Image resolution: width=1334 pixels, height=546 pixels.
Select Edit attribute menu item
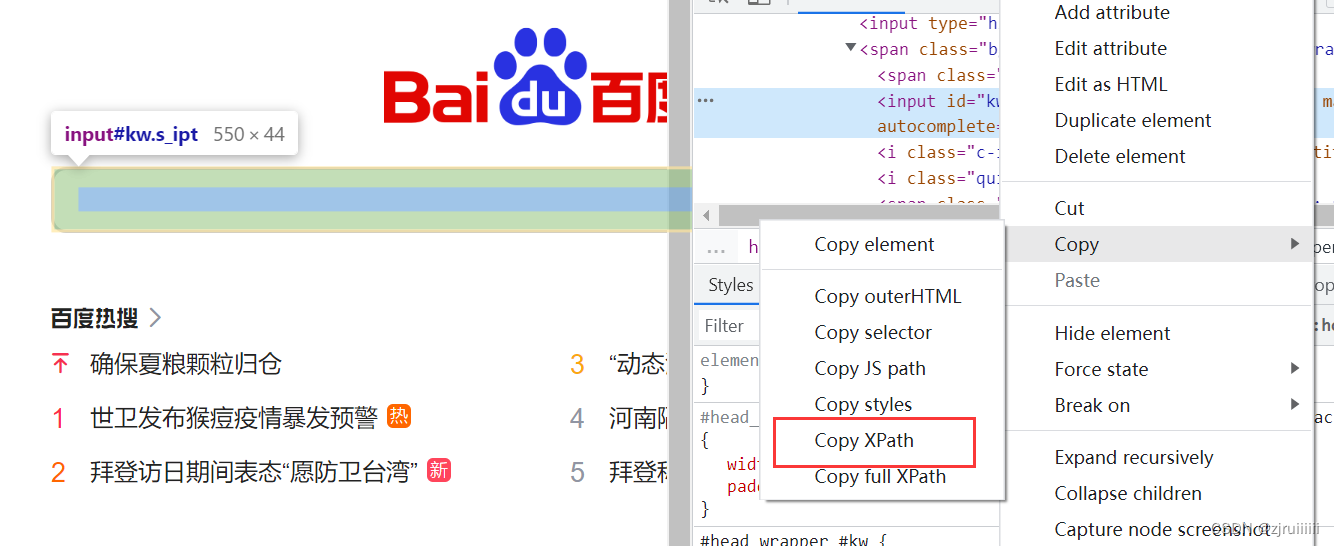(1110, 49)
